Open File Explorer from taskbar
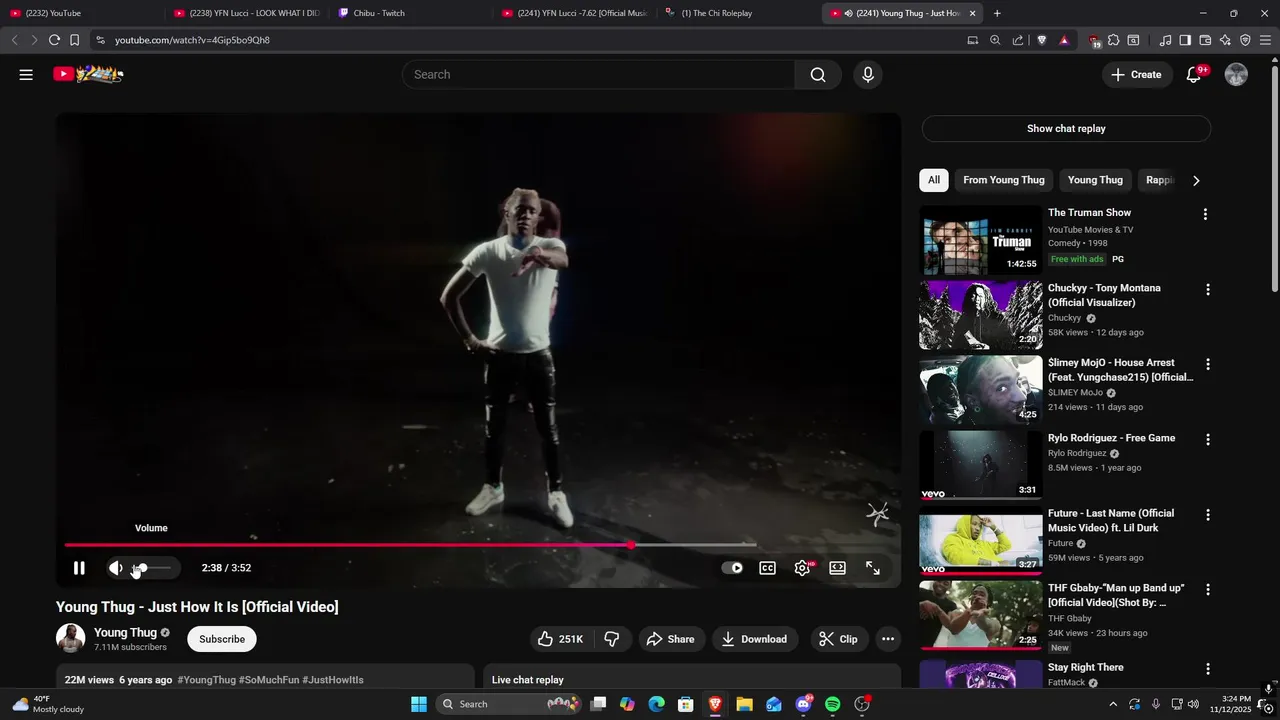The image size is (1280, 720). tap(744, 704)
